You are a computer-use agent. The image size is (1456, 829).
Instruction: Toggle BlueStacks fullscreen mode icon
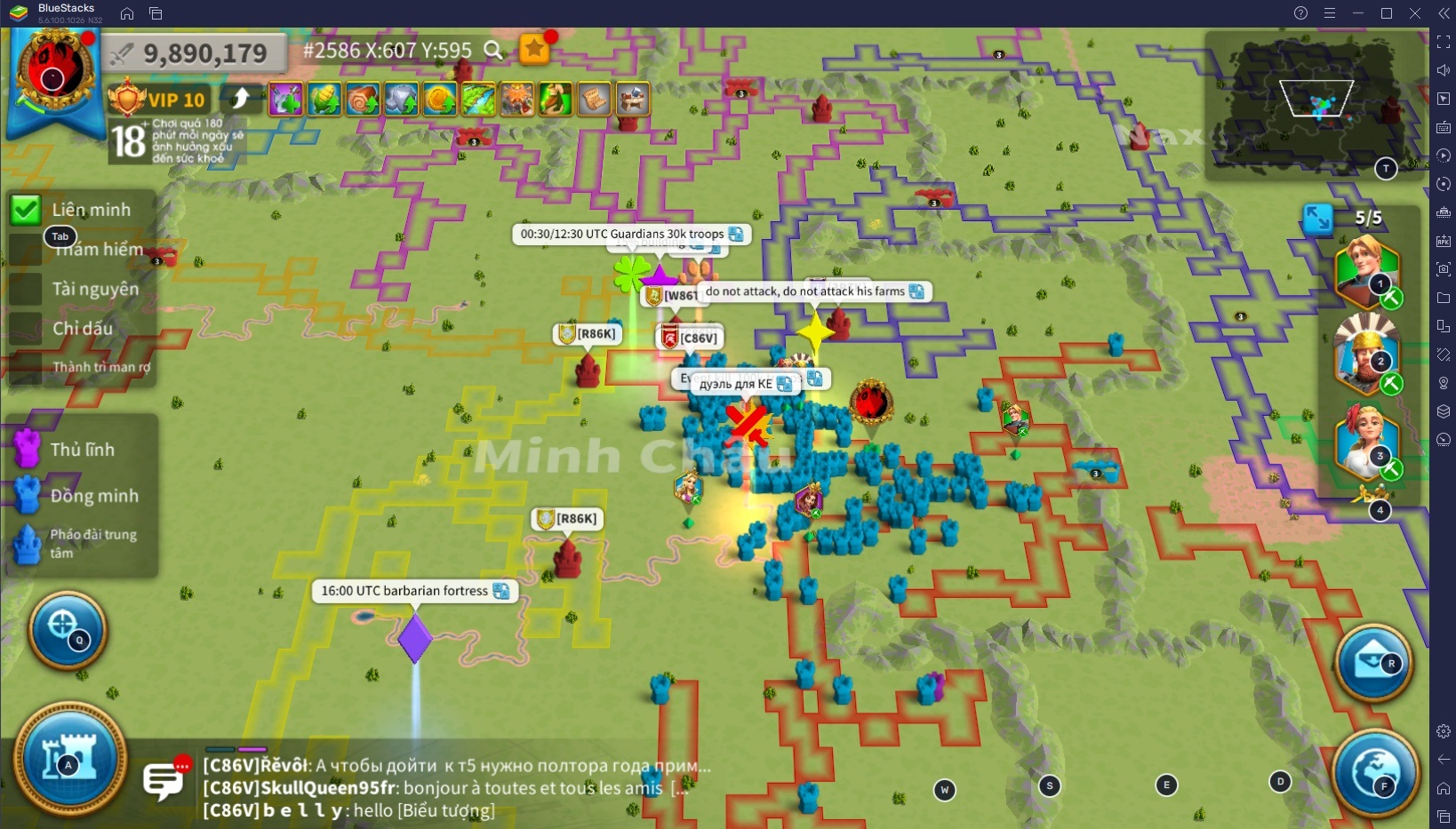coord(1443,42)
